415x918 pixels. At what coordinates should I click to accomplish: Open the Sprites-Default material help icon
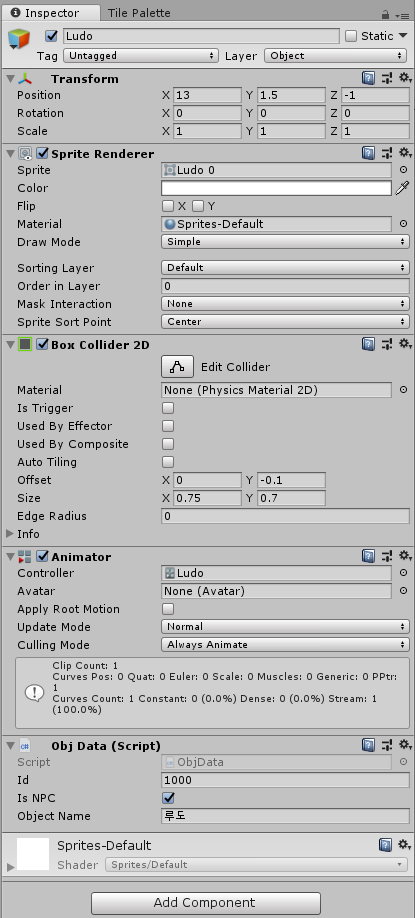[x=386, y=845]
